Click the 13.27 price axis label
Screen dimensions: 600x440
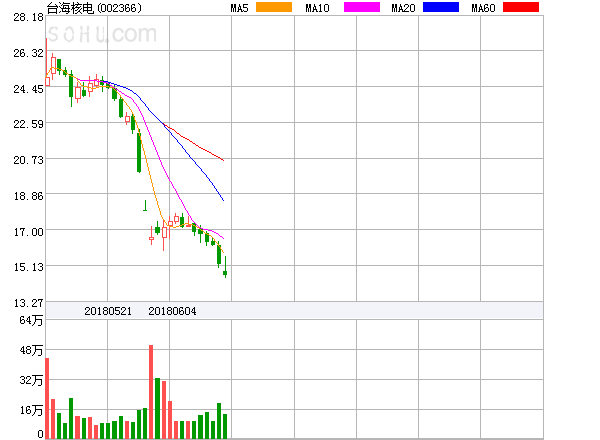(29, 303)
